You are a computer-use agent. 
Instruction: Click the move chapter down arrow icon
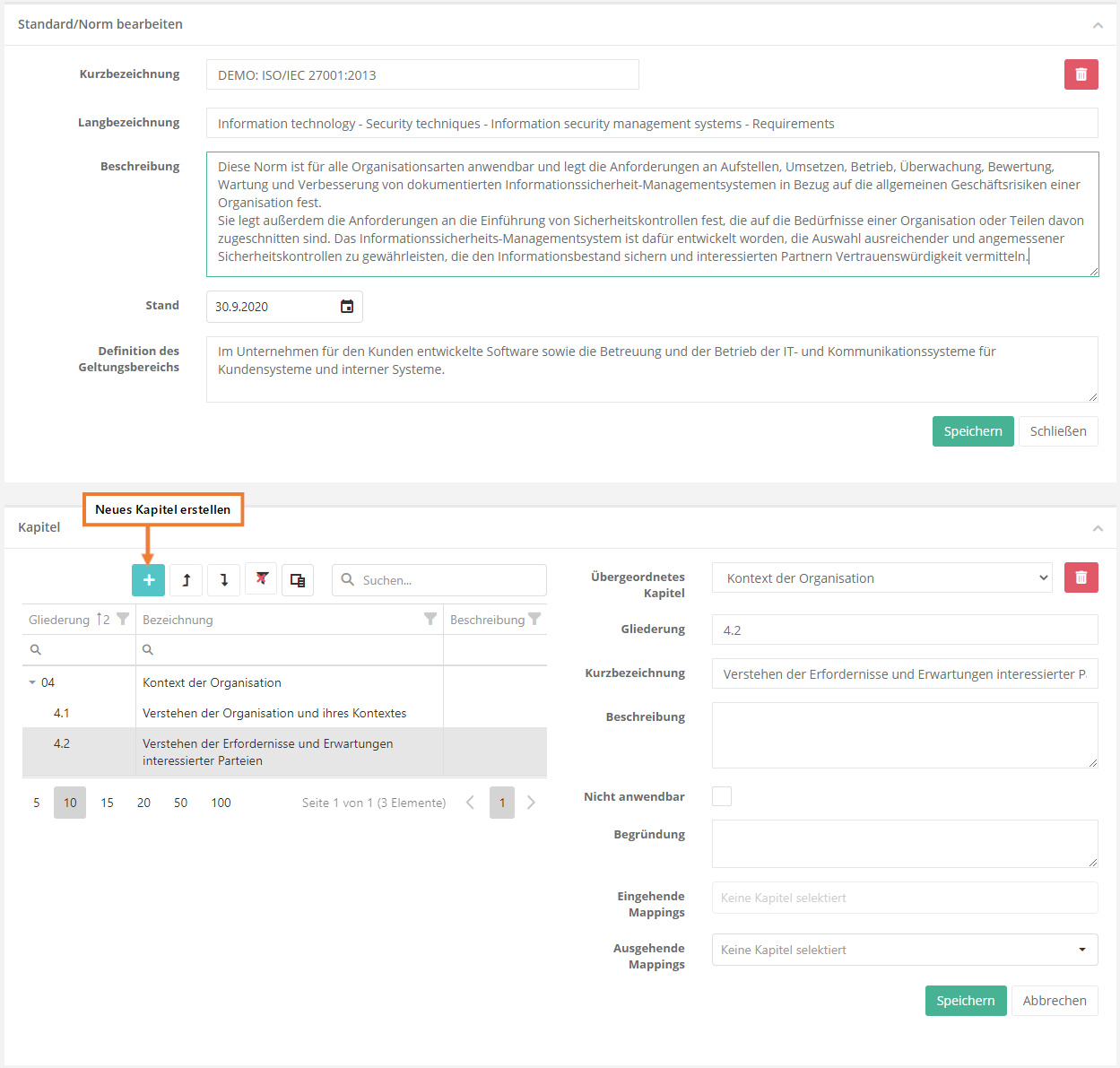click(224, 580)
